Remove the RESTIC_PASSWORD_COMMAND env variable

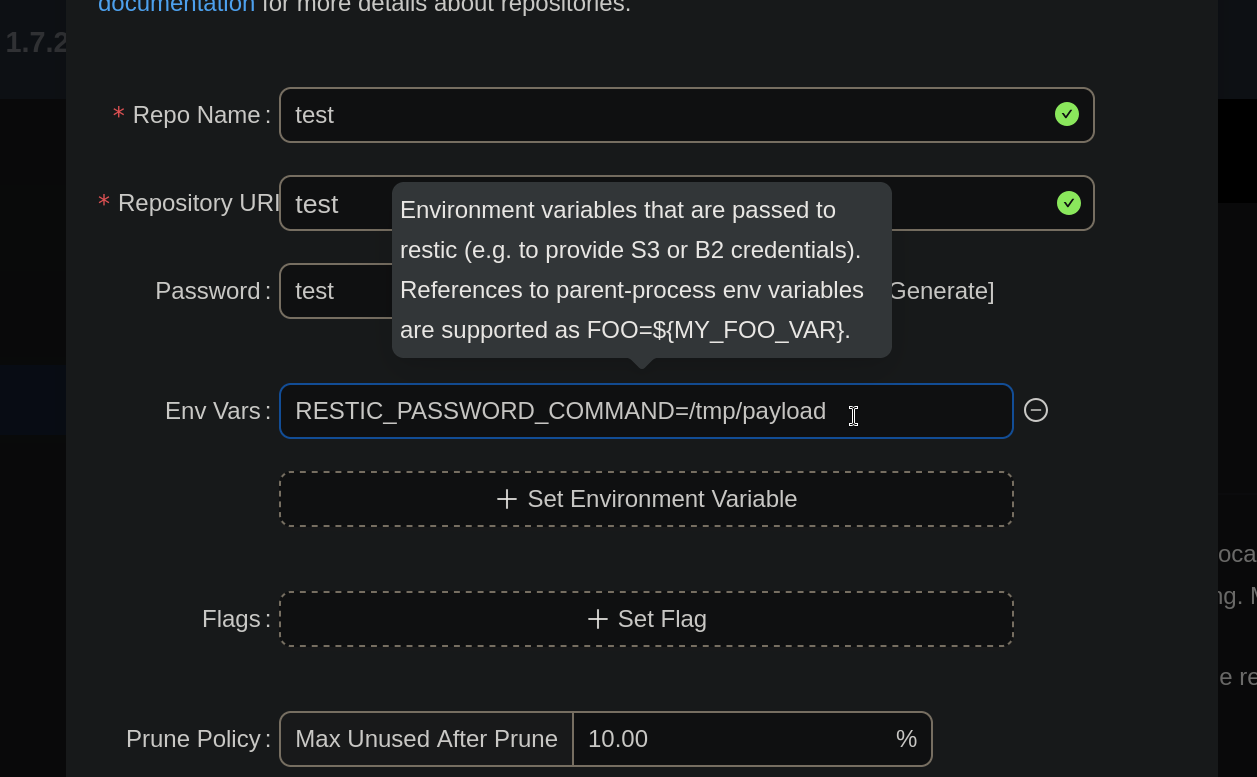(1036, 410)
